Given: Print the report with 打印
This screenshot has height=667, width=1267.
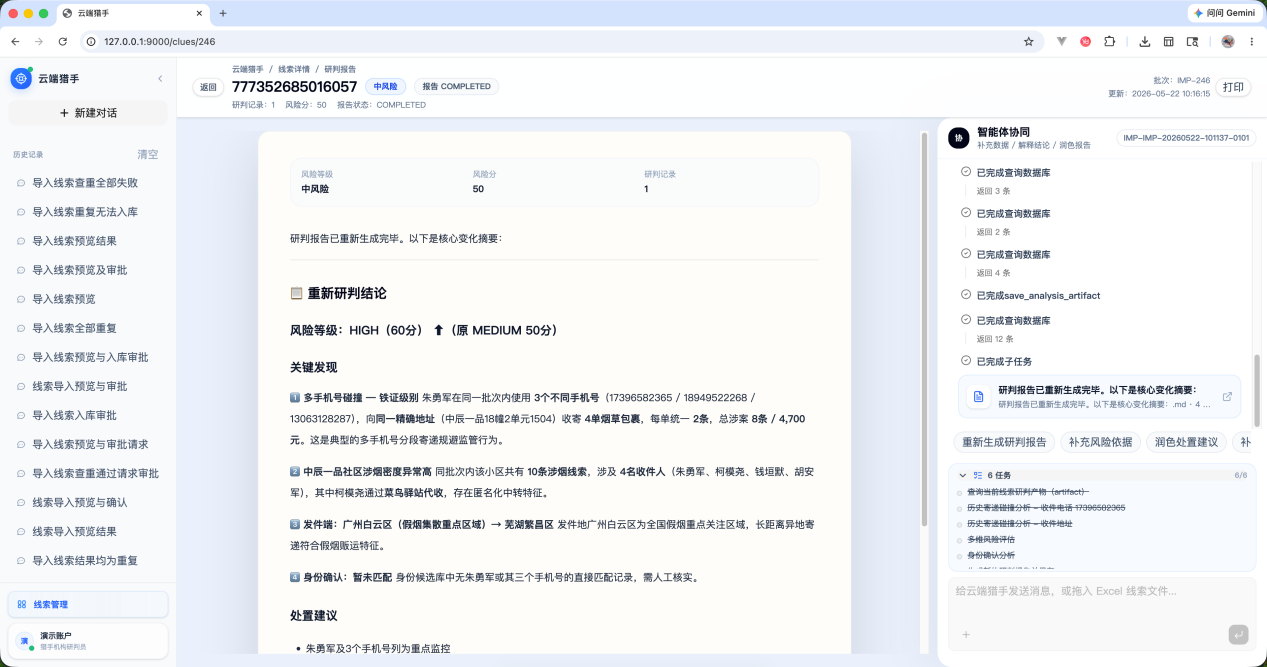Looking at the screenshot, I should pos(1234,87).
